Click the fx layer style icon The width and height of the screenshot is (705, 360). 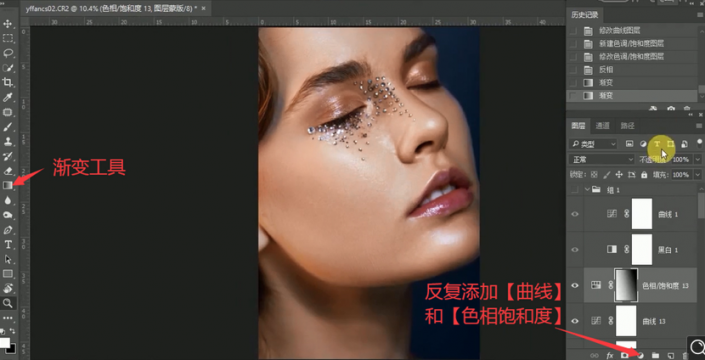[x=610, y=355]
